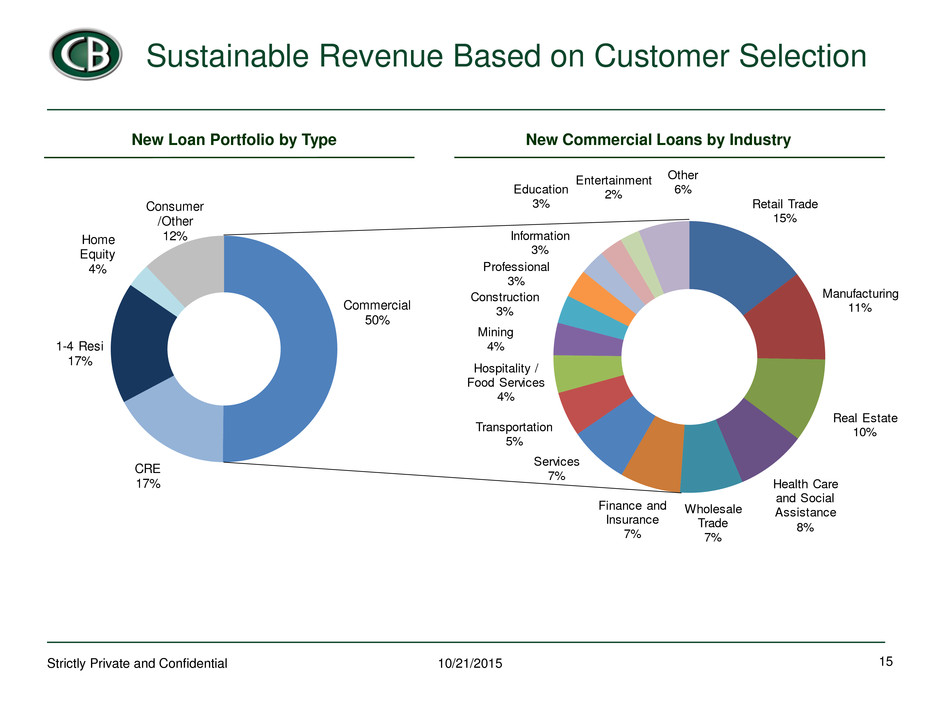940x705 pixels.
Task: Select the slide title 'Sustainable Revenue Based on Customer Selection'
Action: pyautogui.click(x=506, y=56)
